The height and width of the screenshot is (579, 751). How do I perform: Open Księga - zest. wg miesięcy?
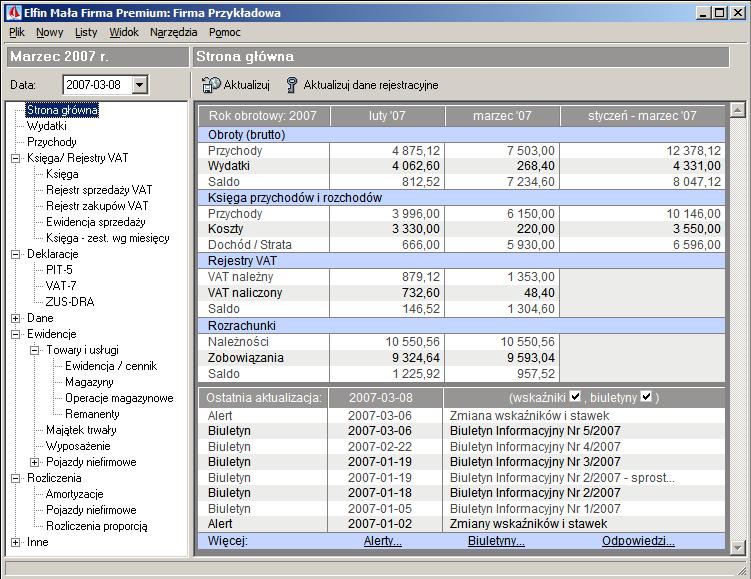(x=108, y=238)
